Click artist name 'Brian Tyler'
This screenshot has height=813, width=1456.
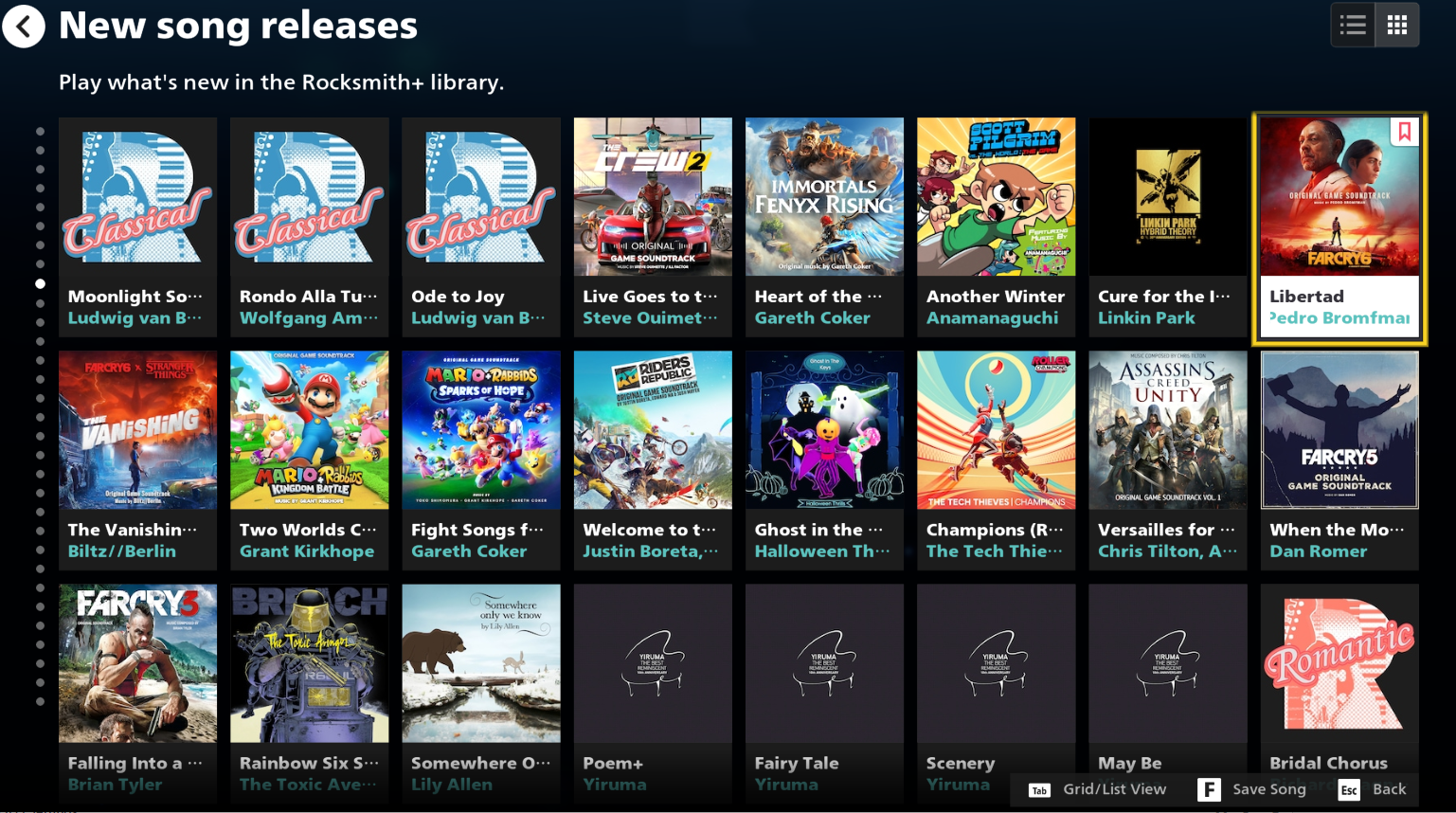coord(116,785)
